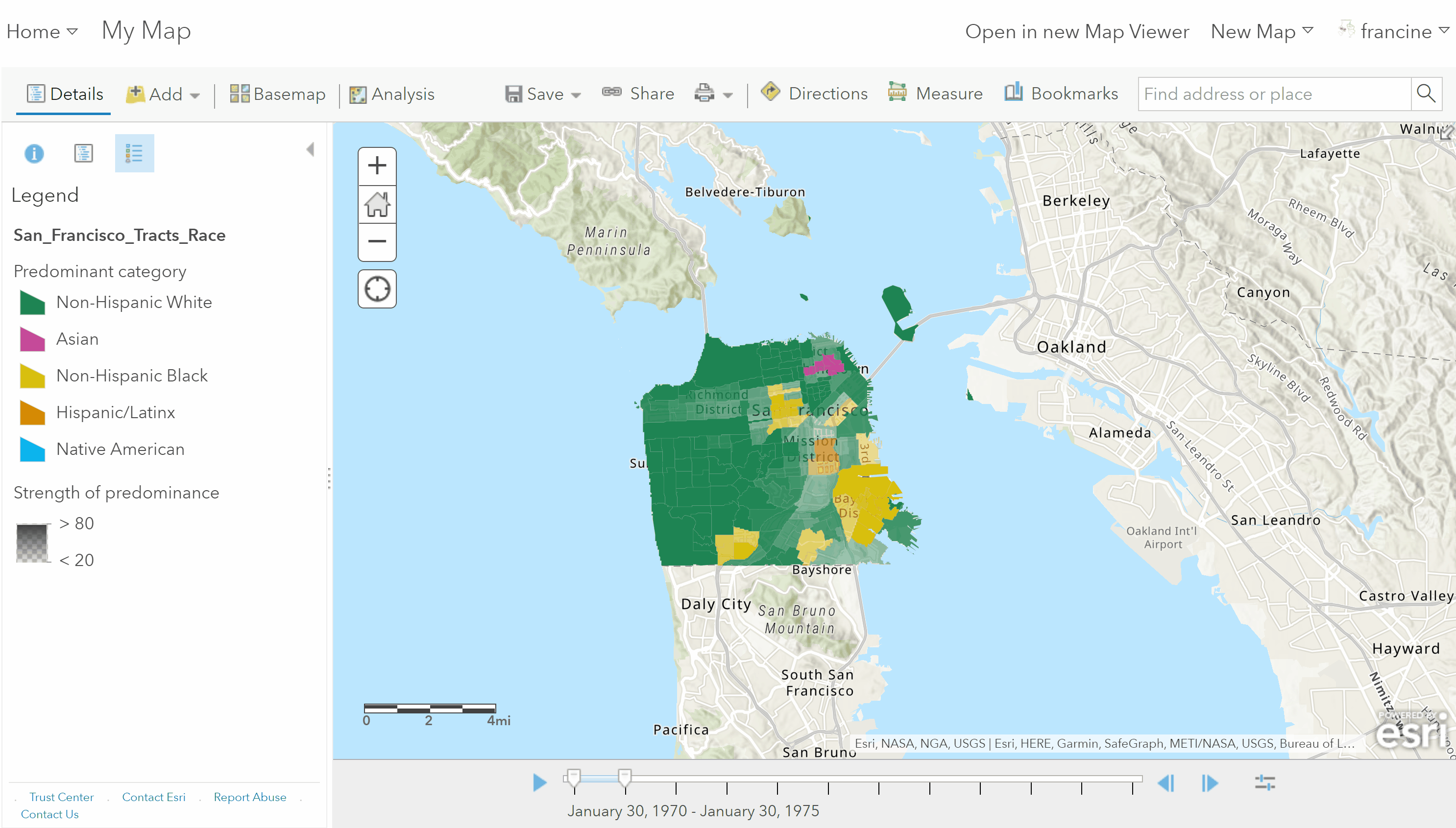
Task: Show the map Contents panel icon
Action: (84, 154)
